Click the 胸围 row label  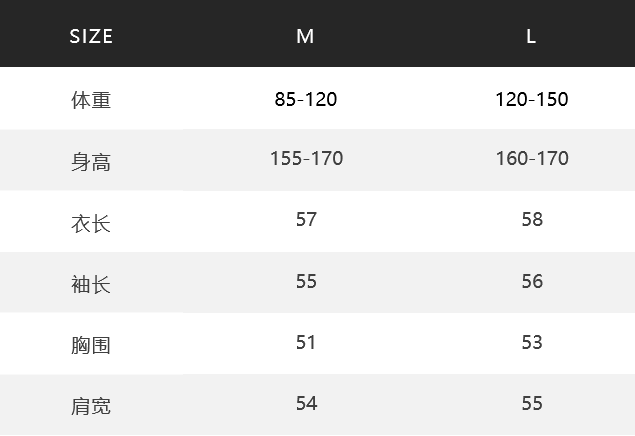tap(91, 345)
